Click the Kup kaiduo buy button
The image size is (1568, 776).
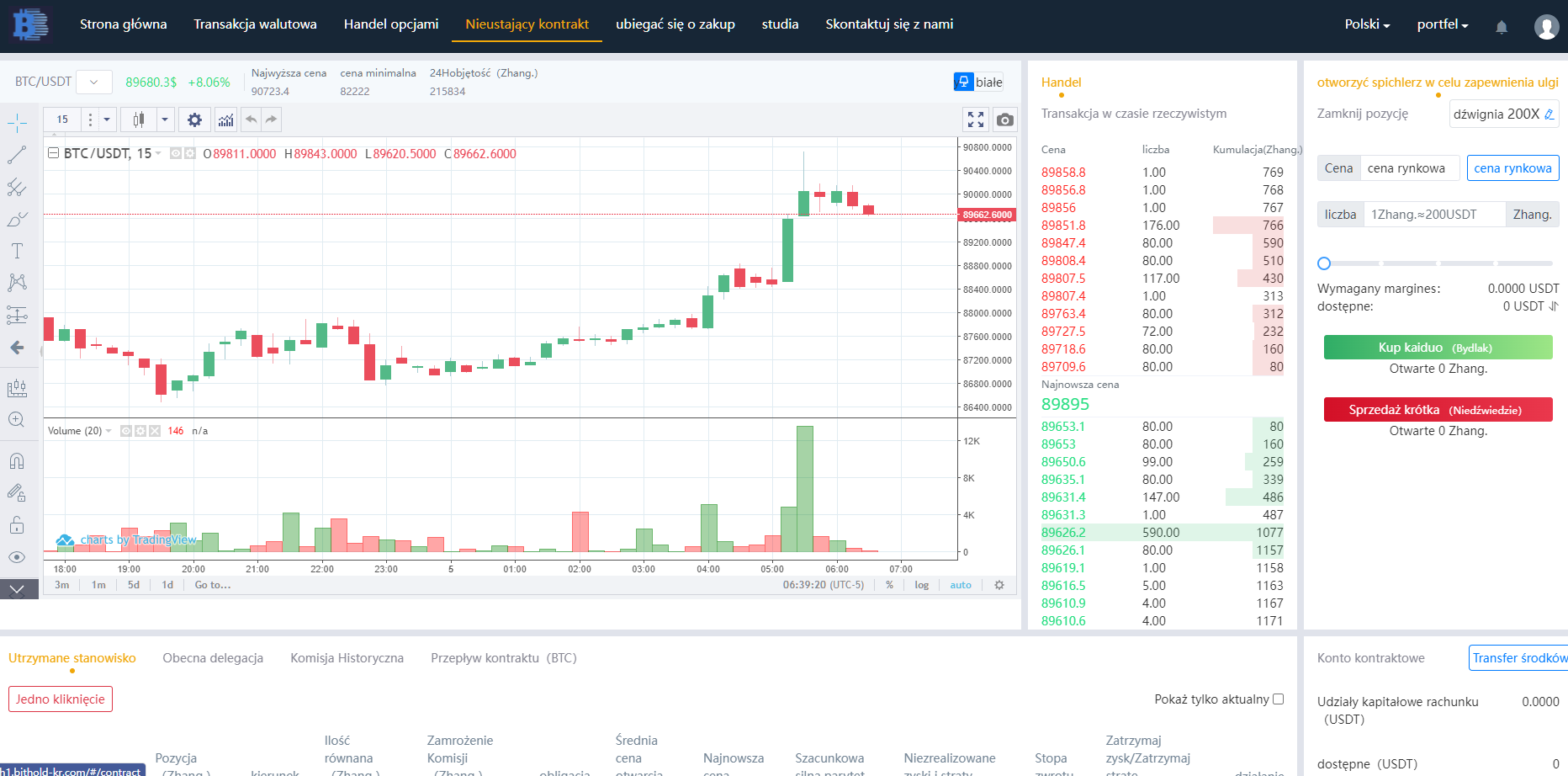1438,348
